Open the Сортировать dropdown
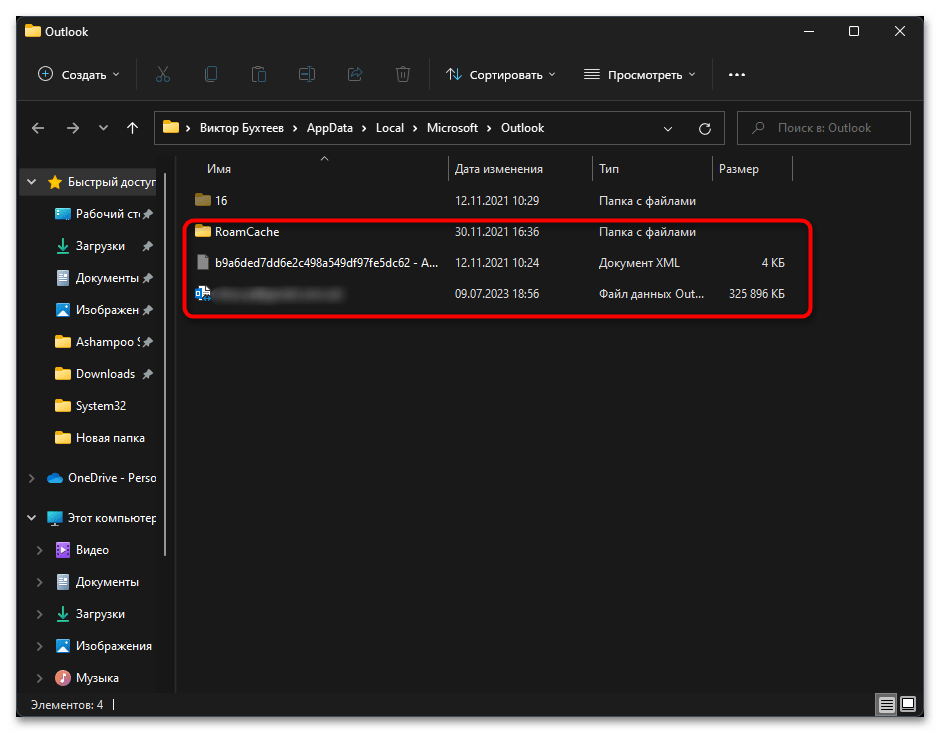This screenshot has width=940, height=733. click(501, 75)
